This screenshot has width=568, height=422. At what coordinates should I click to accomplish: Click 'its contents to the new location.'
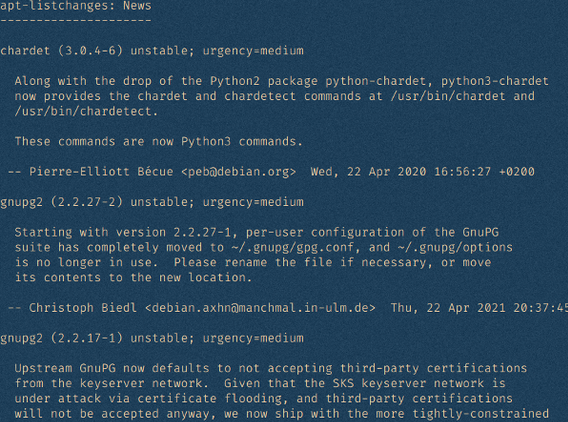133,277
